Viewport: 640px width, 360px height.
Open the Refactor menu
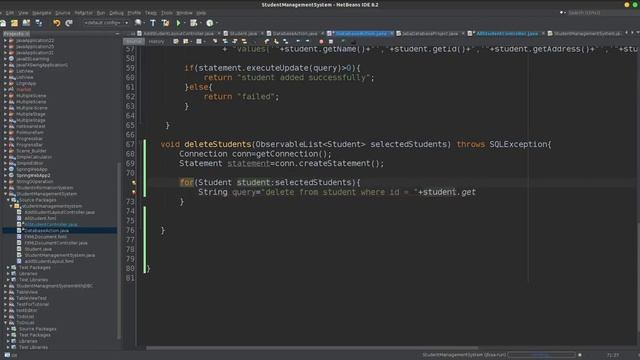[83, 13]
